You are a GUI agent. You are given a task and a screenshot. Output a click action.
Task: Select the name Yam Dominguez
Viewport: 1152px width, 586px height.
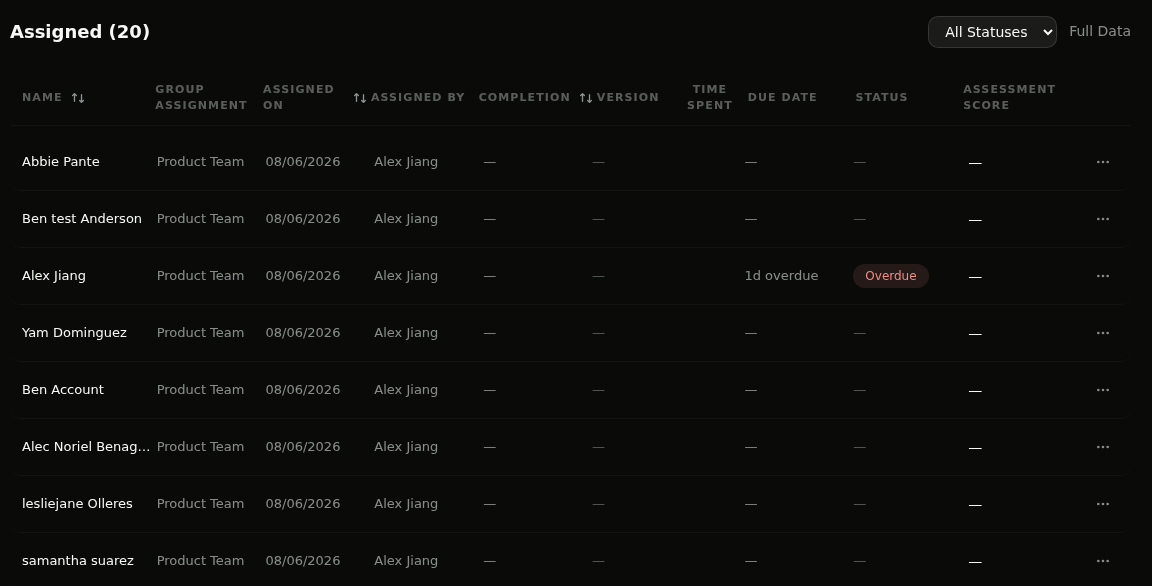point(74,333)
